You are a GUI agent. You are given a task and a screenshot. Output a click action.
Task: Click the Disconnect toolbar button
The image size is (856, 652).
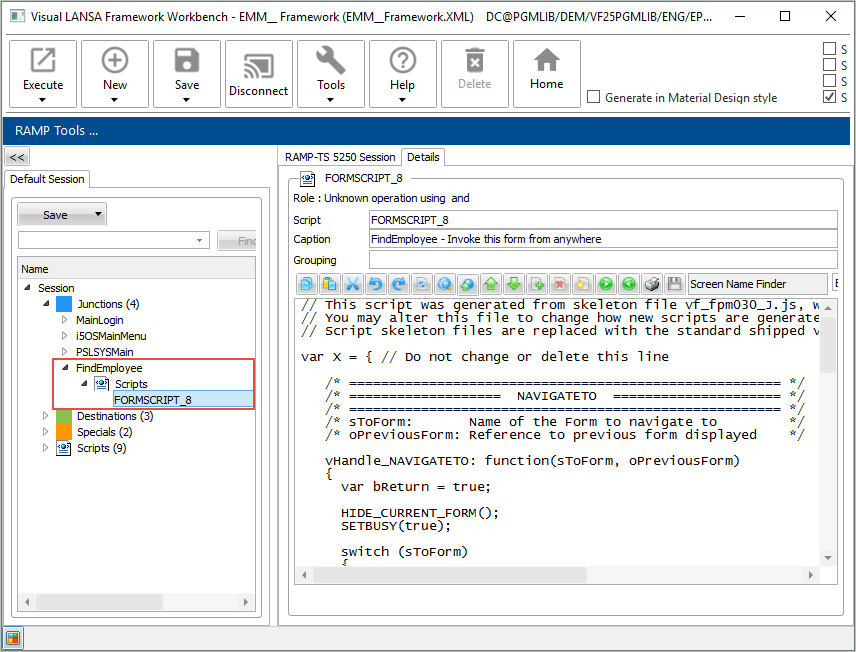point(258,74)
